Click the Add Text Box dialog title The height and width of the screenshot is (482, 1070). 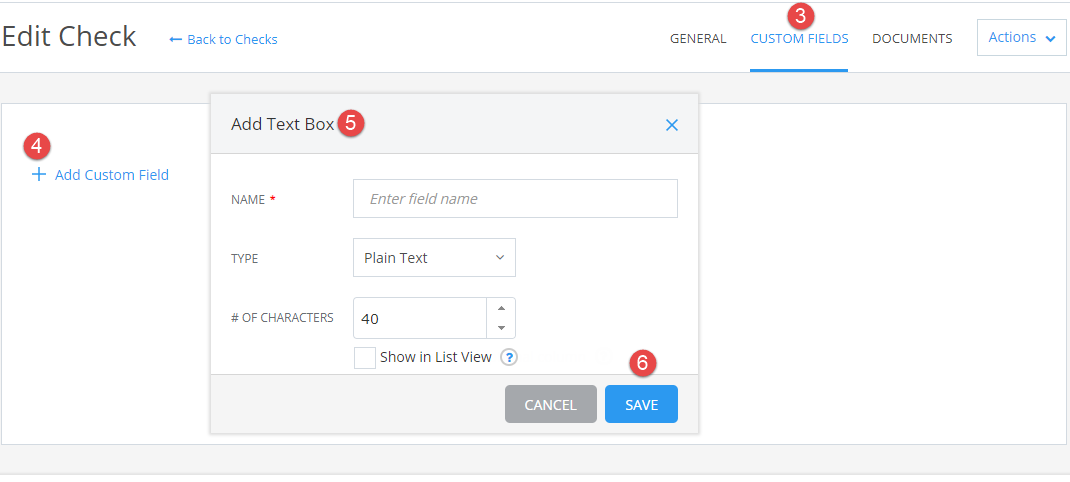coord(283,124)
